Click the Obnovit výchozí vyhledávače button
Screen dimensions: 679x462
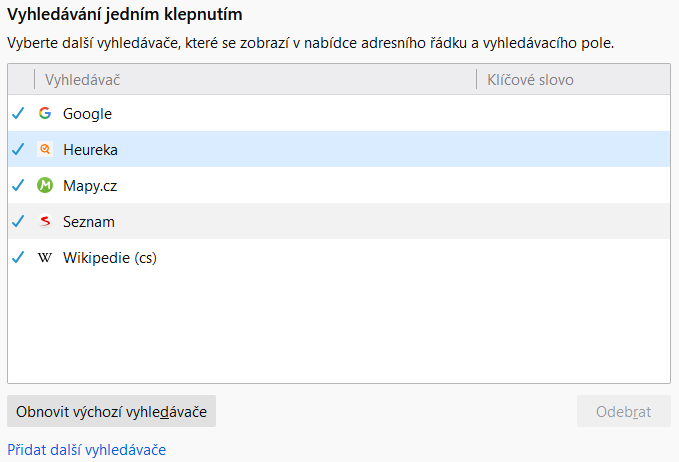click(x=111, y=411)
